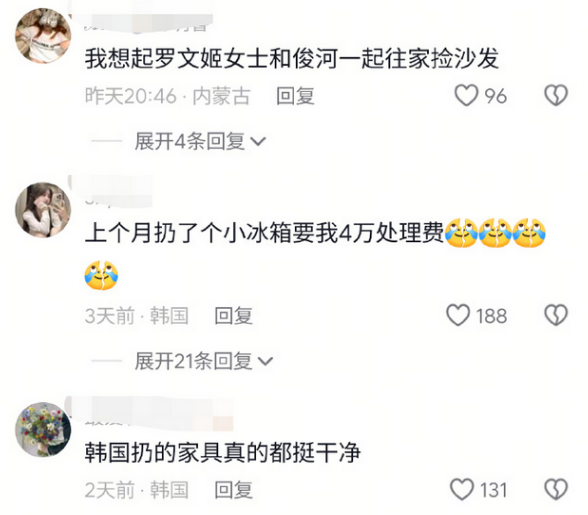Expand the 展开21条回复 replies
Screen dimensions: 588x515
(204, 361)
